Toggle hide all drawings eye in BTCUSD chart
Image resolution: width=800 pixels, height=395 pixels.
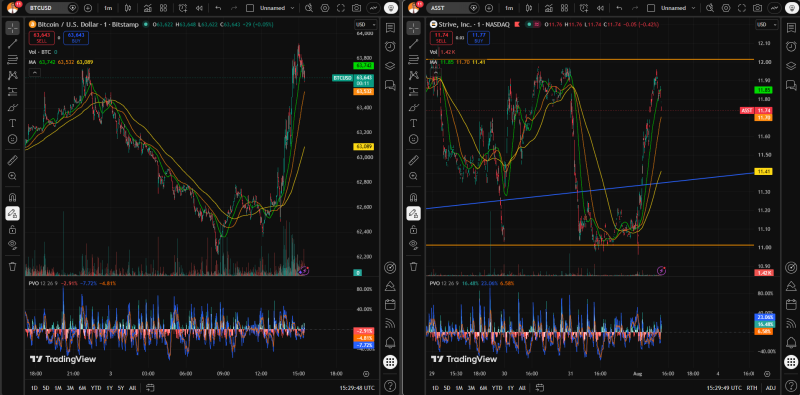point(12,244)
